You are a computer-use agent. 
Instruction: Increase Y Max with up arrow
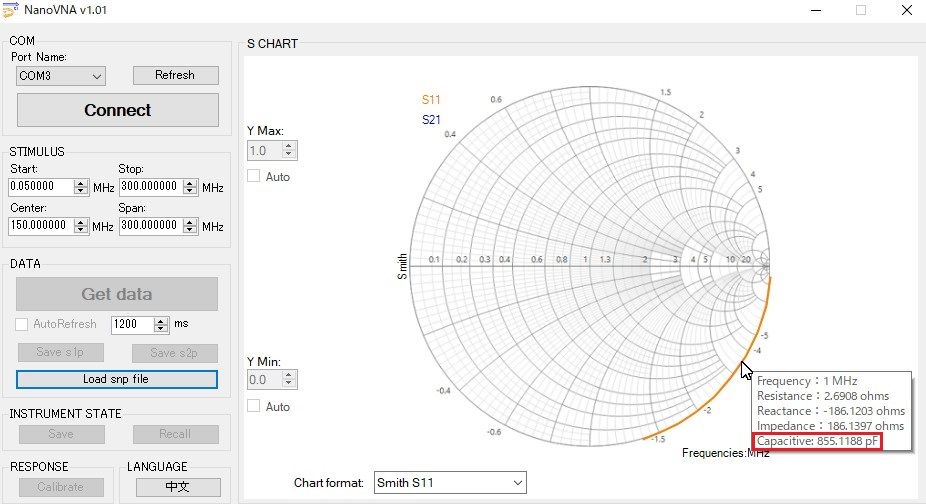pos(289,147)
